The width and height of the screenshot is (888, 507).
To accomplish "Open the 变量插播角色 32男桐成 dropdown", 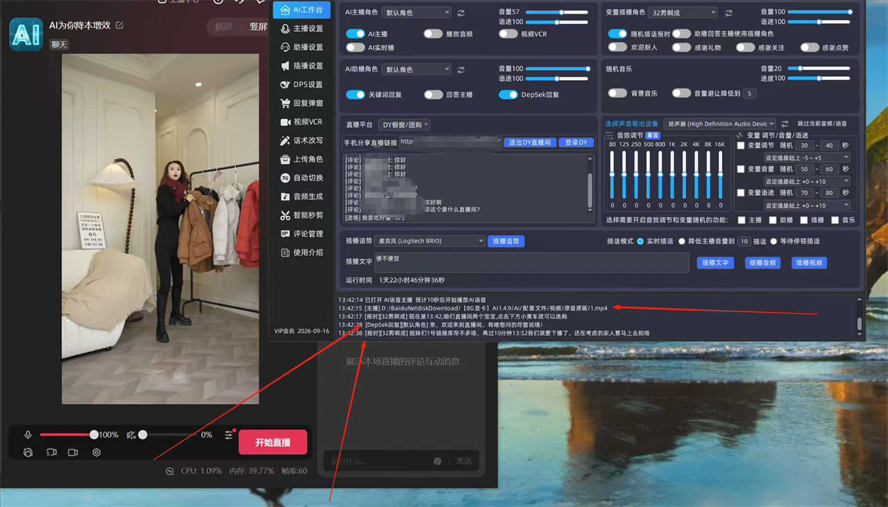I will [684, 12].
